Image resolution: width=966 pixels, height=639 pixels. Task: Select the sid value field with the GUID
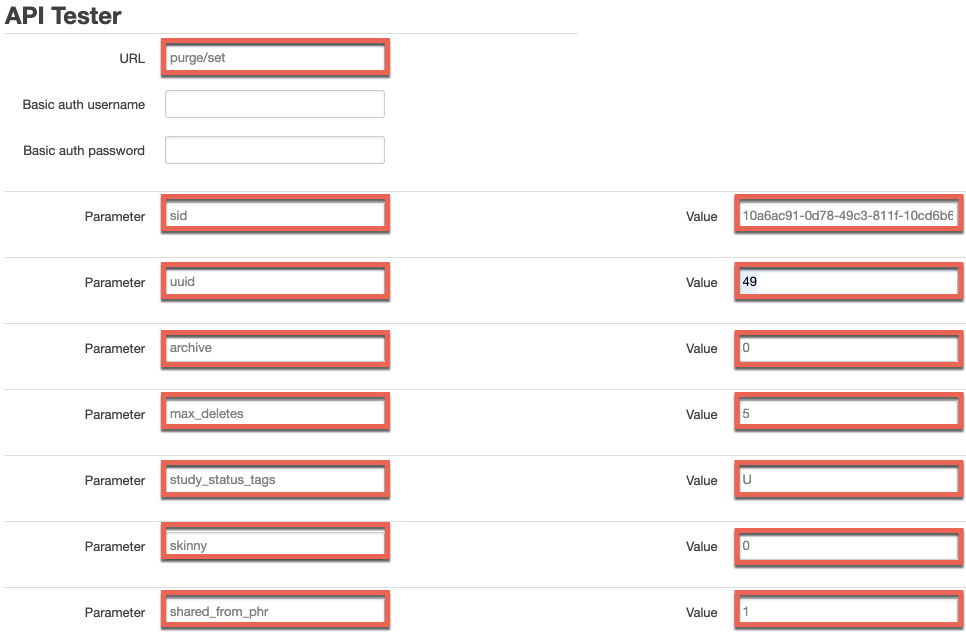pyautogui.click(x=848, y=214)
